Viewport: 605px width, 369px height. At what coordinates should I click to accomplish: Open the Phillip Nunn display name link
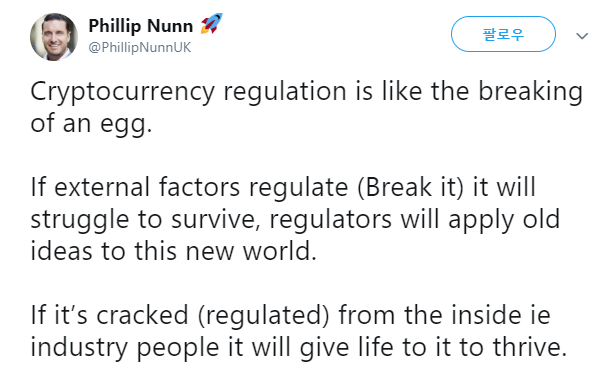click(141, 26)
